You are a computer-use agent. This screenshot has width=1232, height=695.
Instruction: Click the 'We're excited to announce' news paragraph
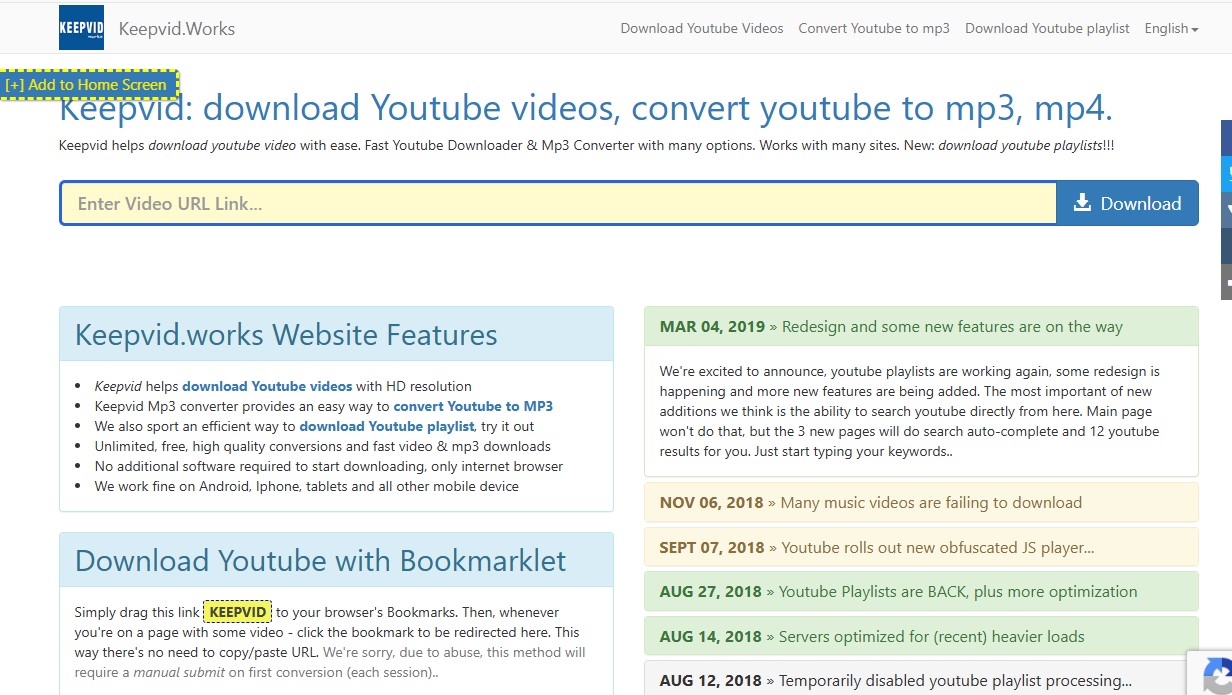pos(910,411)
